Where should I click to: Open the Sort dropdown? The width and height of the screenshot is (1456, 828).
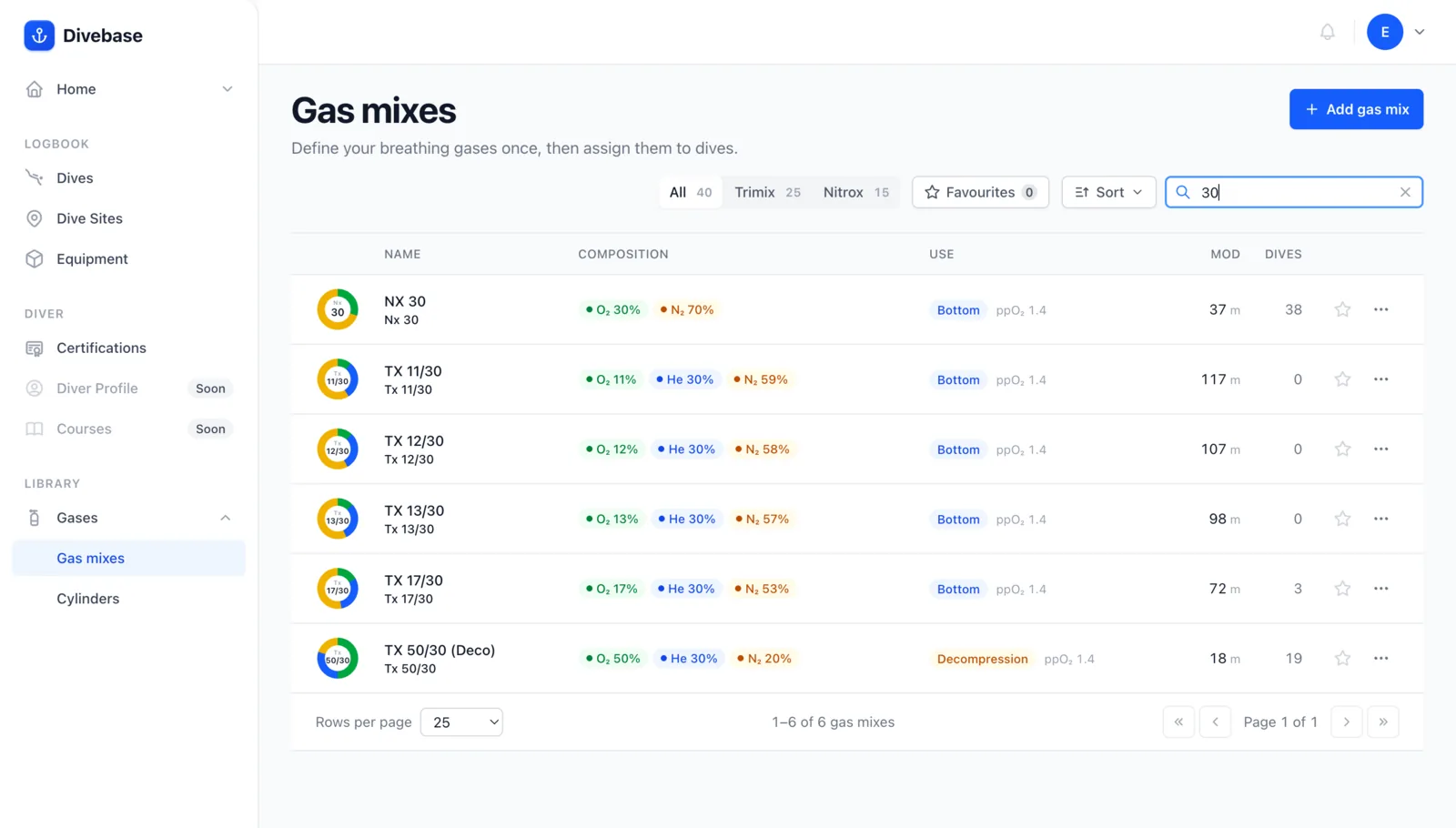tap(1108, 192)
